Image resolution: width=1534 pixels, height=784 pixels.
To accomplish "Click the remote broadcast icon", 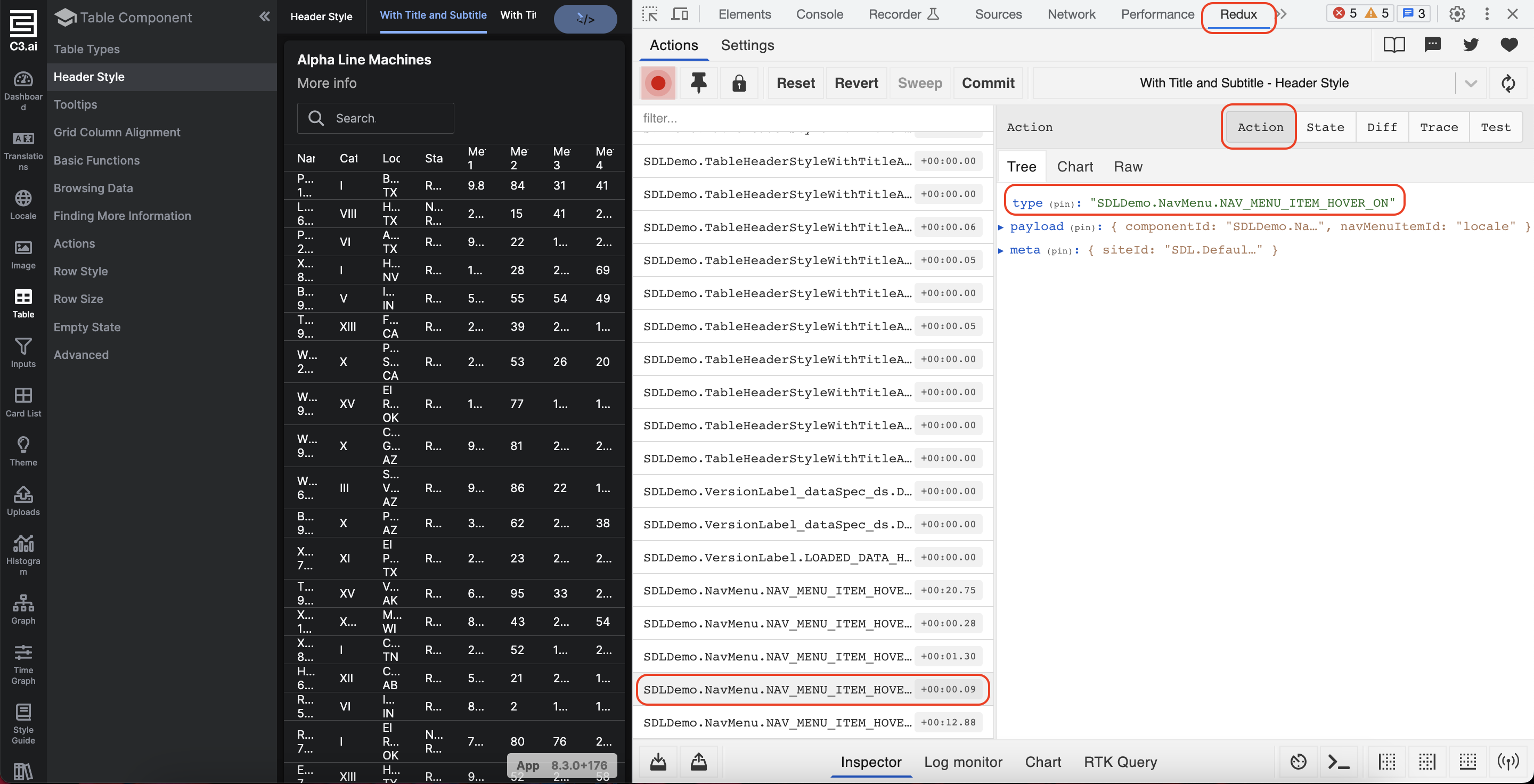I will (1508, 762).
